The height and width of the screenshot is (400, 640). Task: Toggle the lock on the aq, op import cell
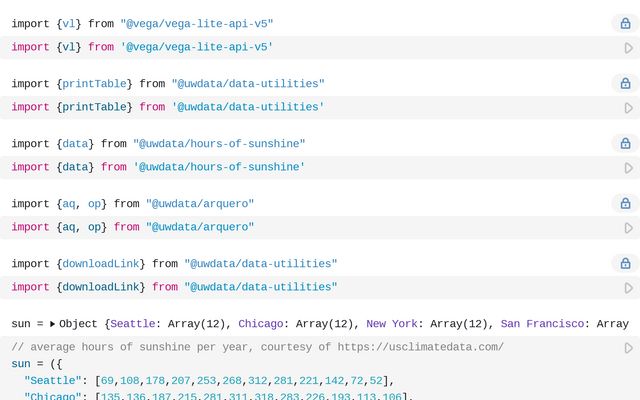(x=625, y=204)
